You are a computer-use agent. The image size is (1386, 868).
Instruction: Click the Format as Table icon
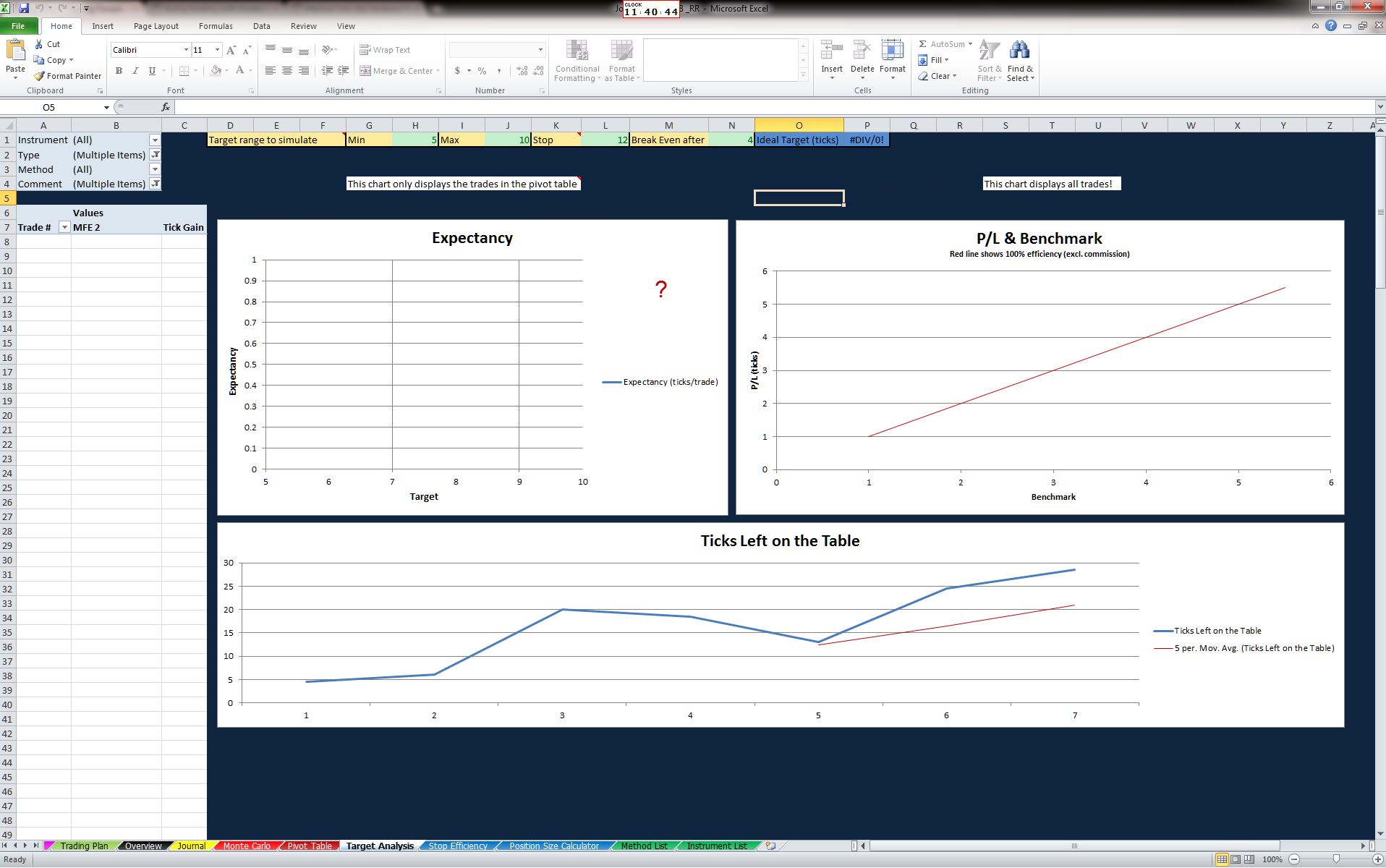pos(622,50)
